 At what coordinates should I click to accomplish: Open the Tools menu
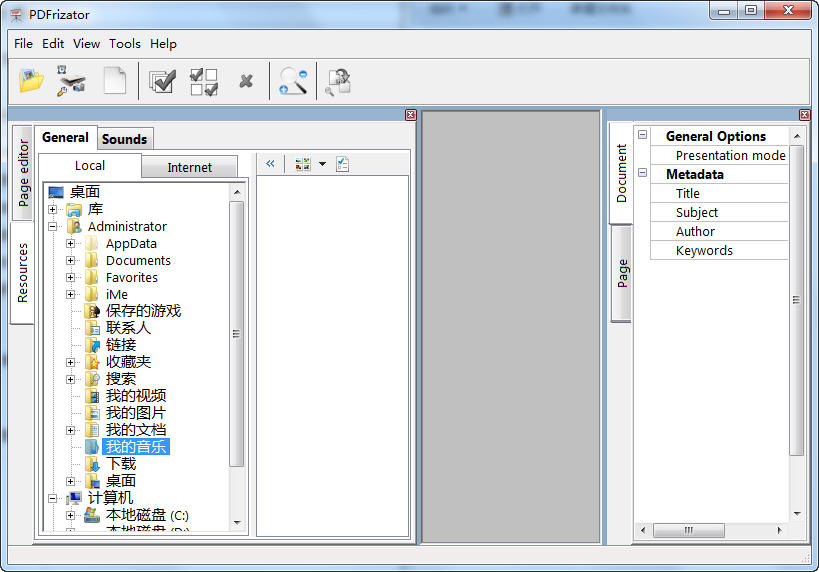pyautogui.click(x=124, y=44)
